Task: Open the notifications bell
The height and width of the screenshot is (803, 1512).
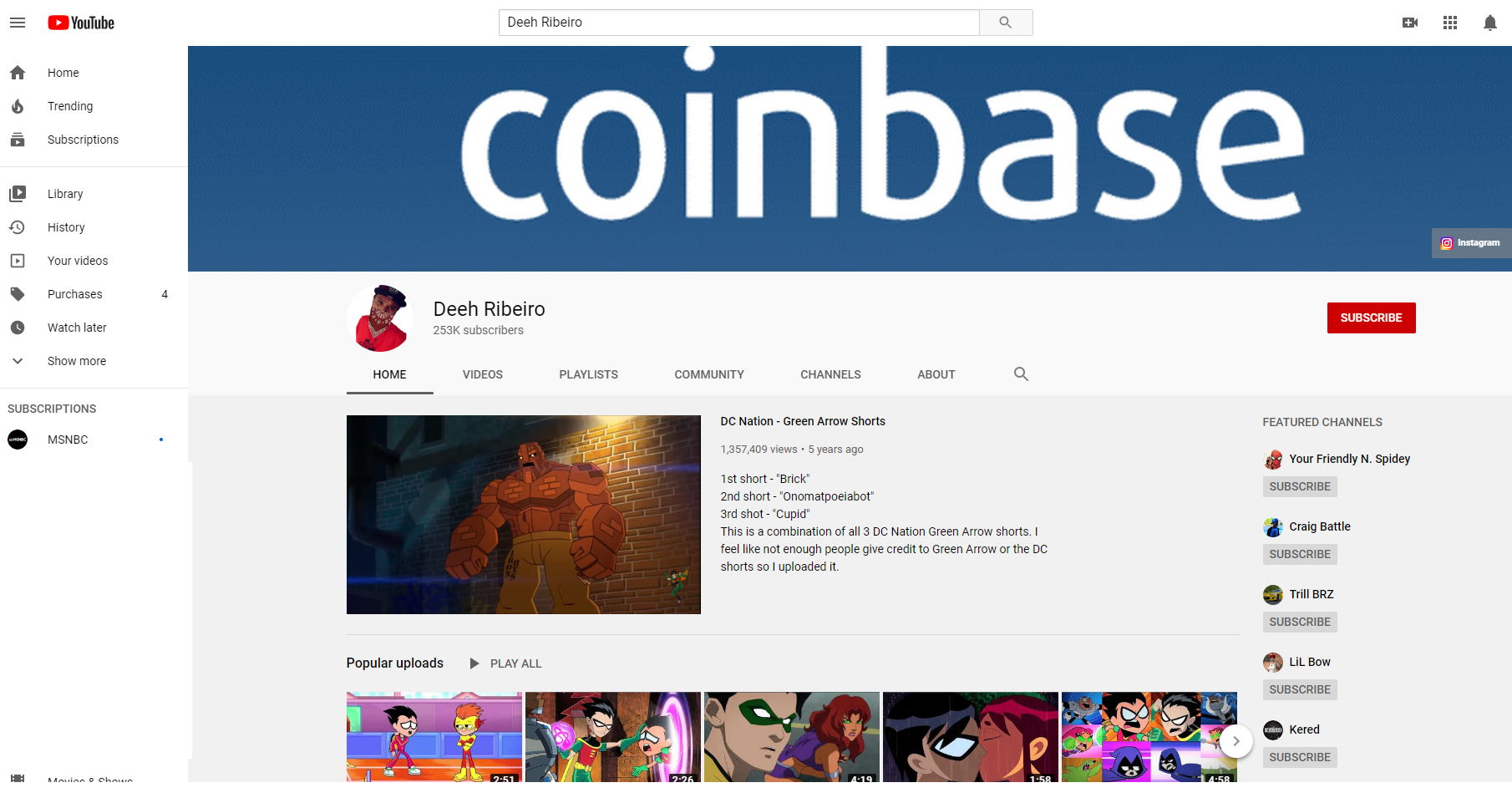Action: (x=1490, y=23)
